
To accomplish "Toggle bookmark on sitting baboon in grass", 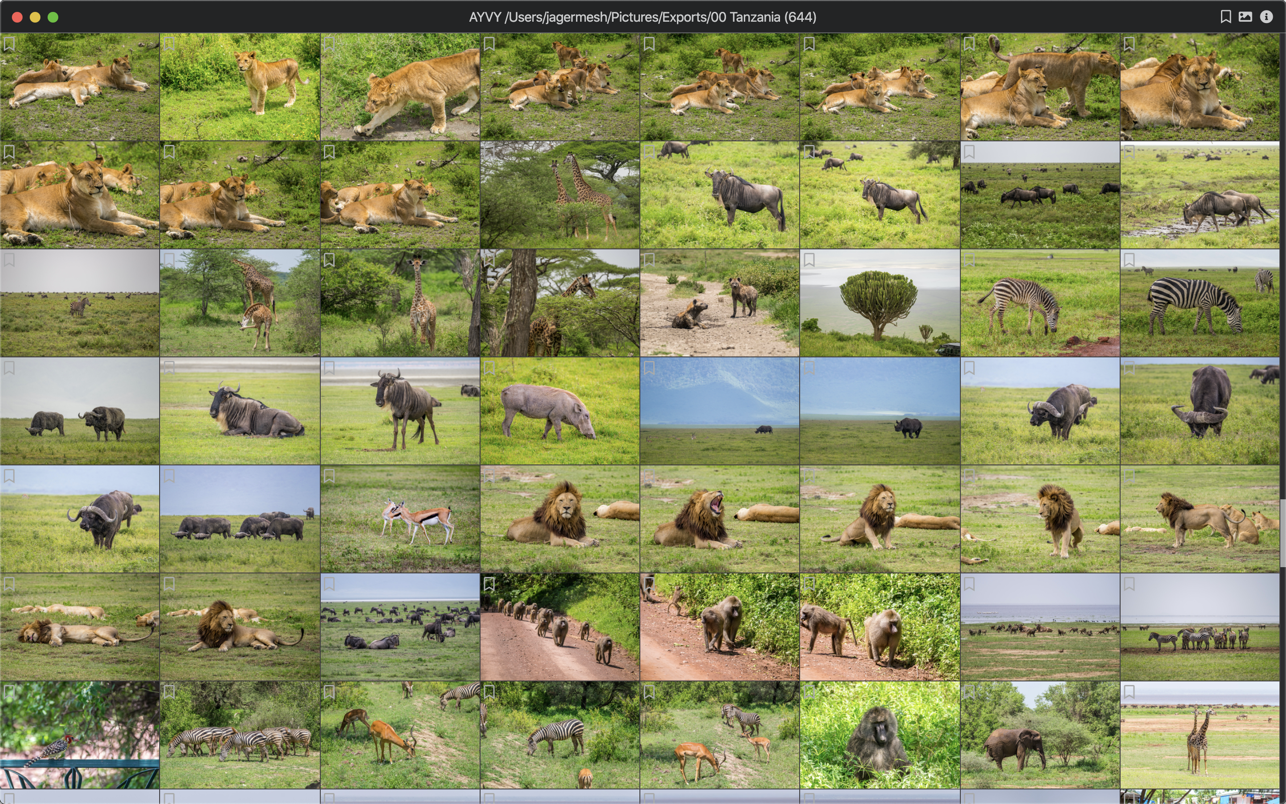I will [809, 692].
